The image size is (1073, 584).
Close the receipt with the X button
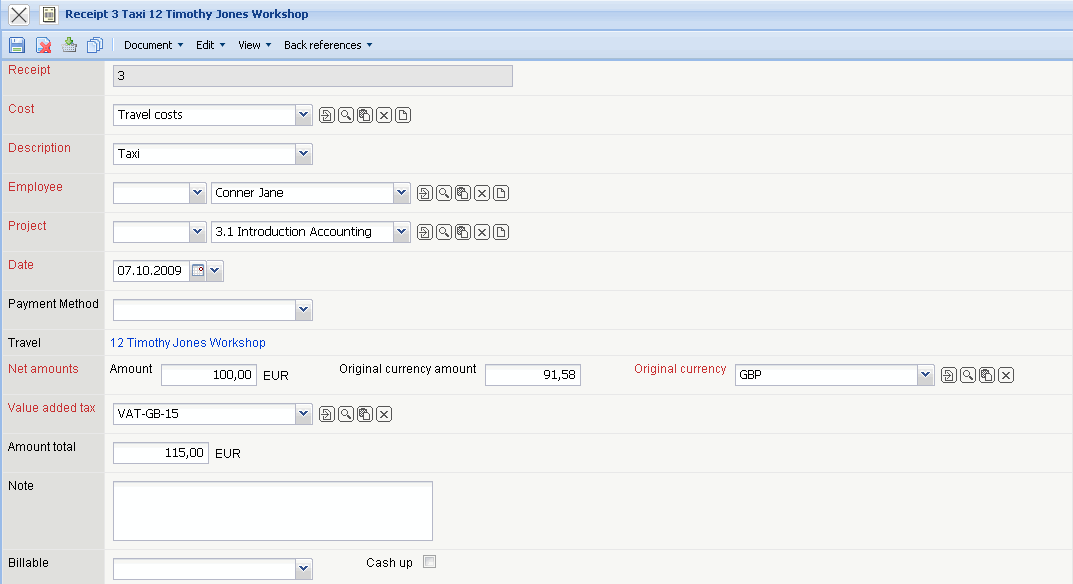(19, 15)
